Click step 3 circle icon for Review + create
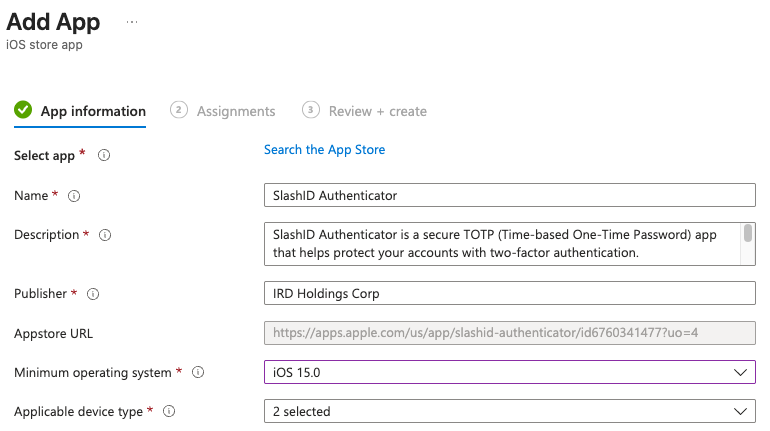The image size is (770, 431). 310,110
